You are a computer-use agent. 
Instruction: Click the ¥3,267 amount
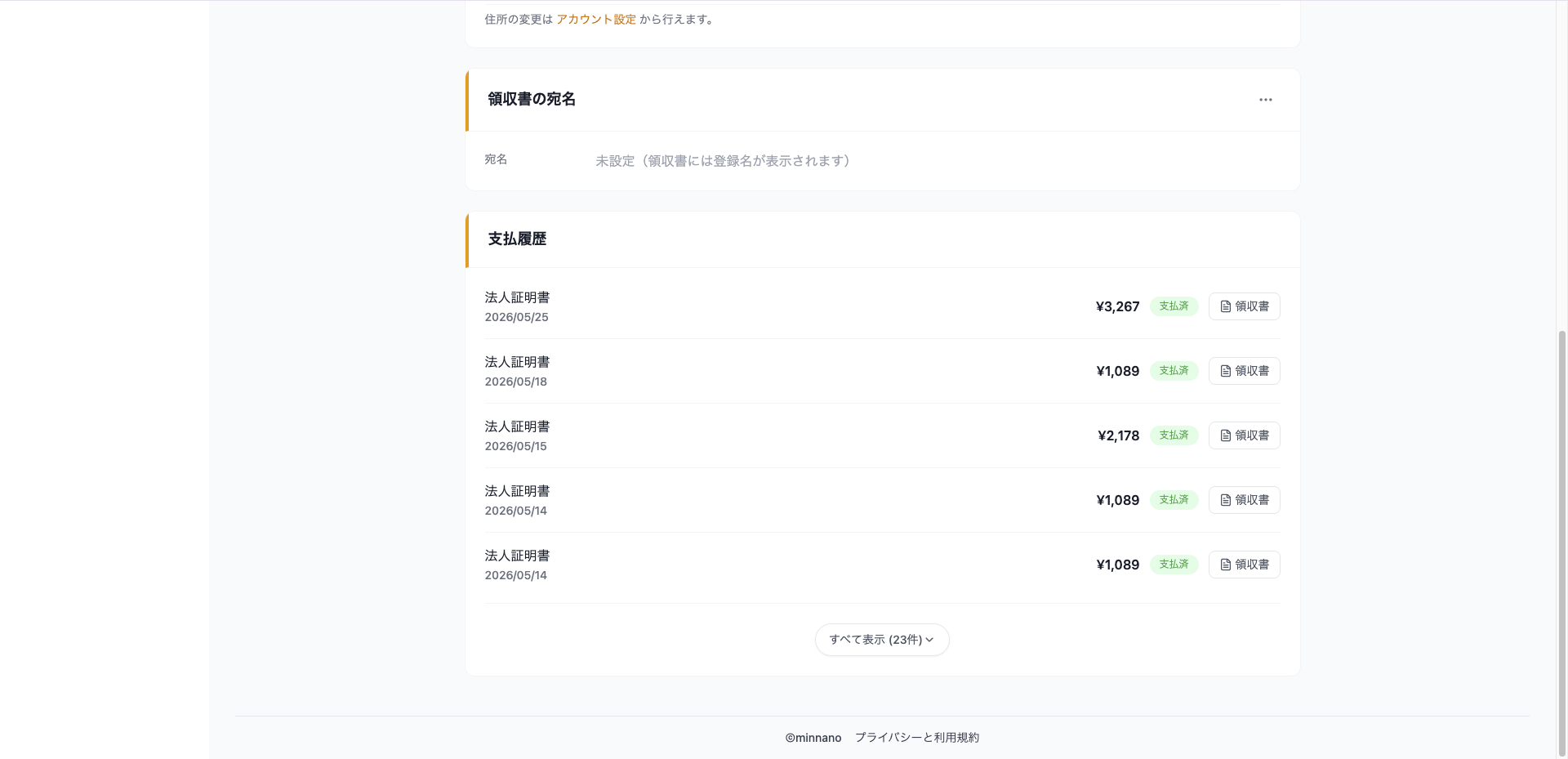(1117, 306)
